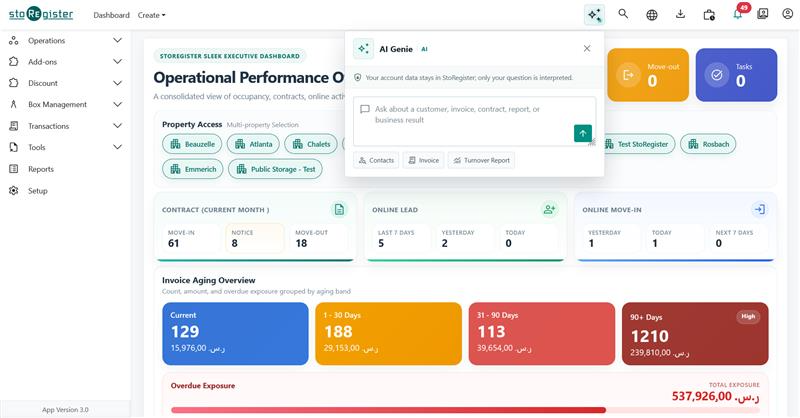The image size is (800, 418).
Task: Toggle the Test StoRegister property chip
Action: click(x=639, y=144)
